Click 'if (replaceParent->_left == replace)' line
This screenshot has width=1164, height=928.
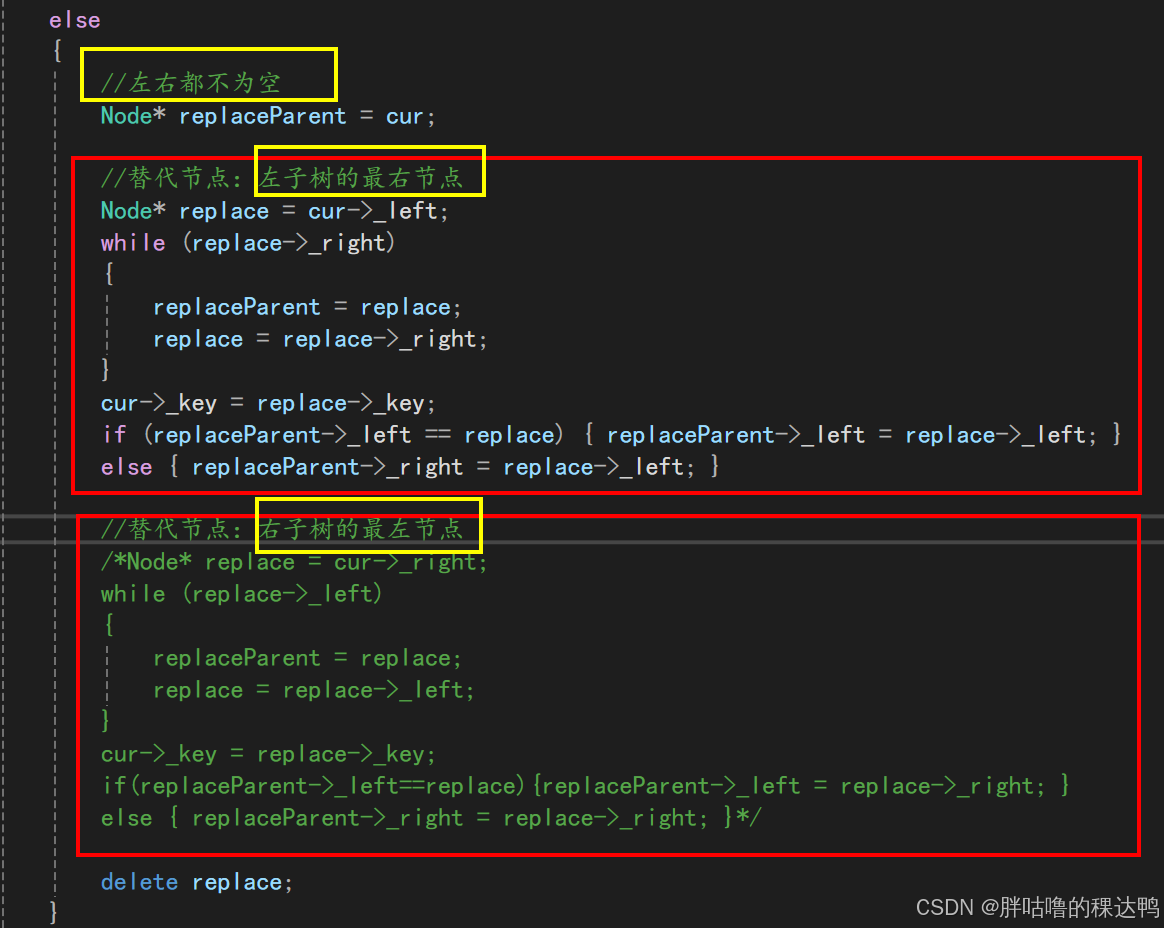(611, 435)
